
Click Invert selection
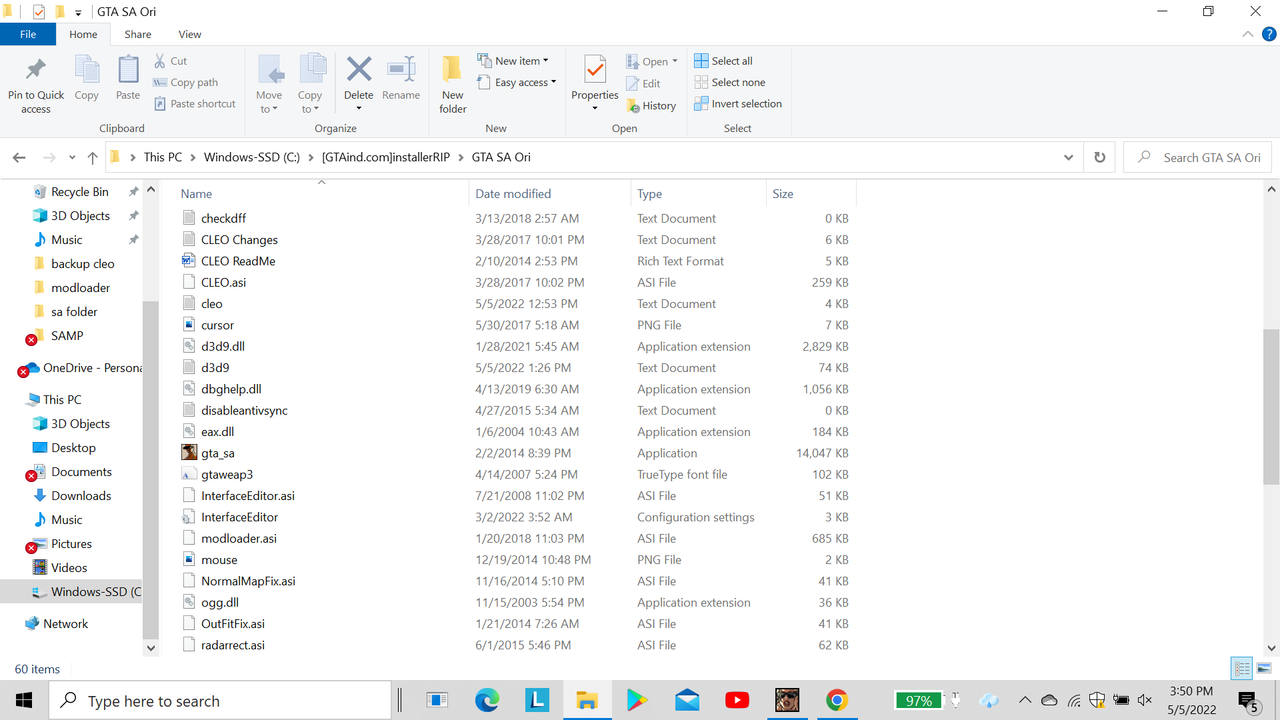point(738,104)
